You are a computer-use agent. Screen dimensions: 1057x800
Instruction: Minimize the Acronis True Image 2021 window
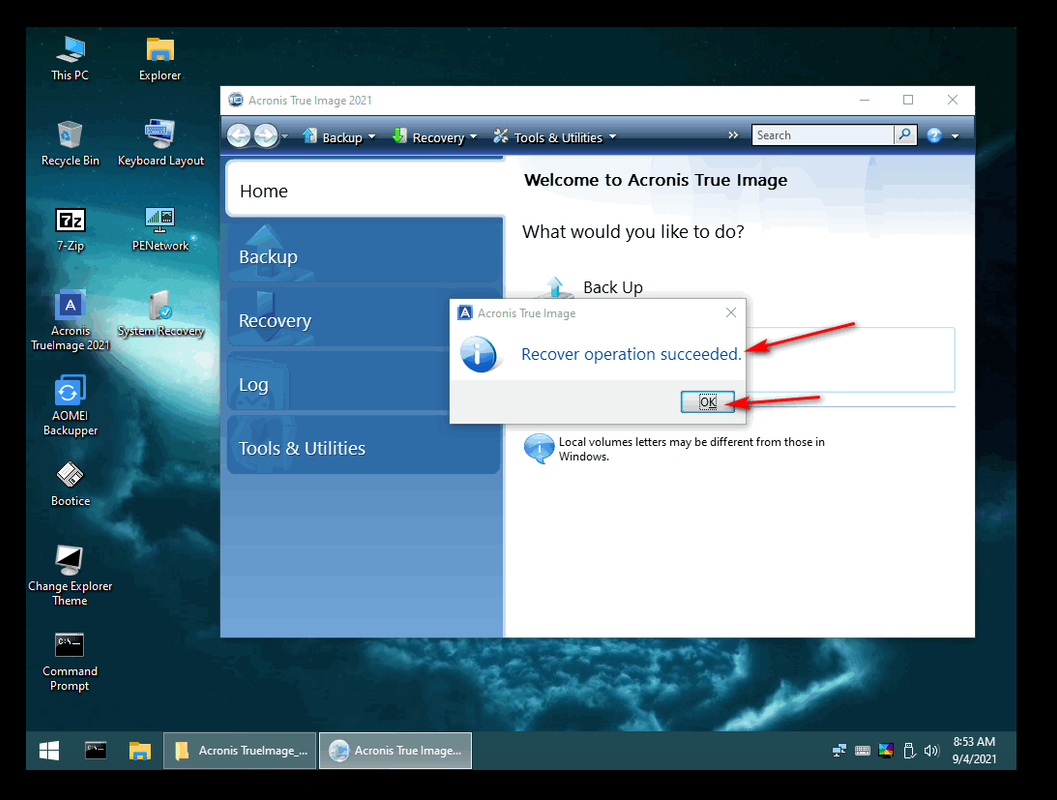coord(864,100)
